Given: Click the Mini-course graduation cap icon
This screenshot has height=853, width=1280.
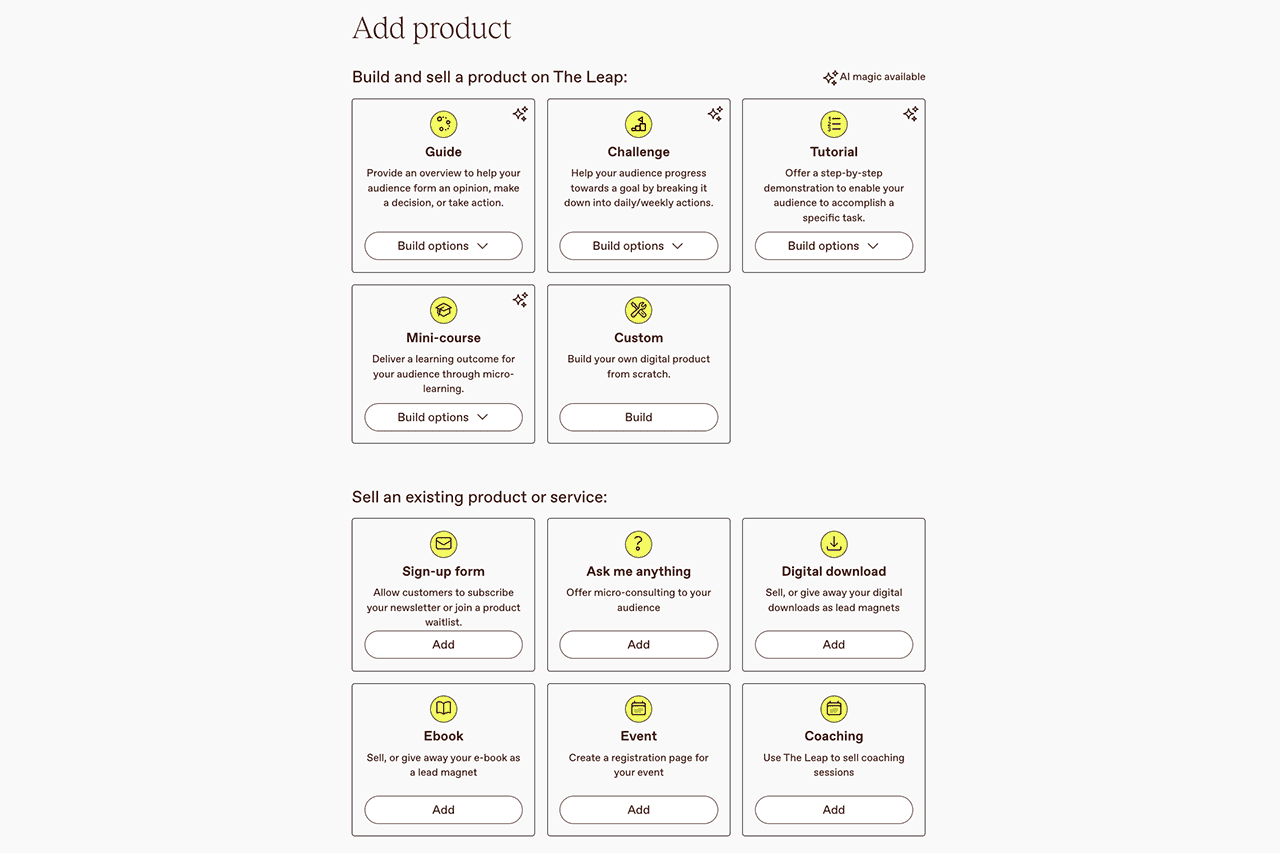Looking at the screenshot, I should (443, 310).
